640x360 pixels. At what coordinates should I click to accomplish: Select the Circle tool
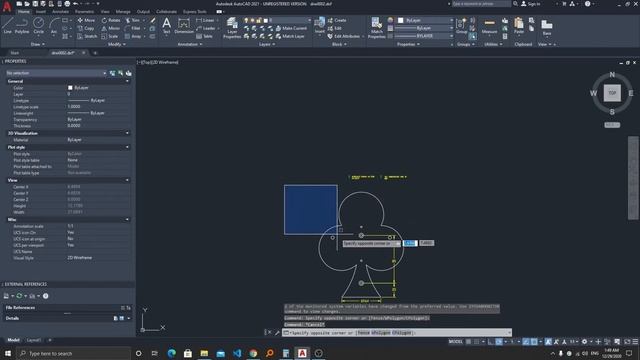tap(38, 25)
